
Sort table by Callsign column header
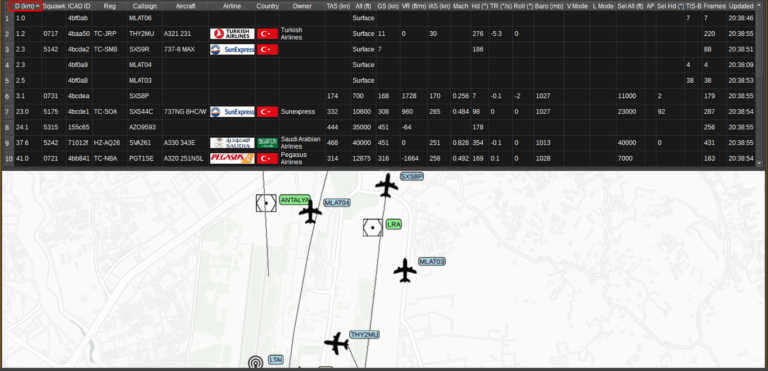[x=144, y=6]
